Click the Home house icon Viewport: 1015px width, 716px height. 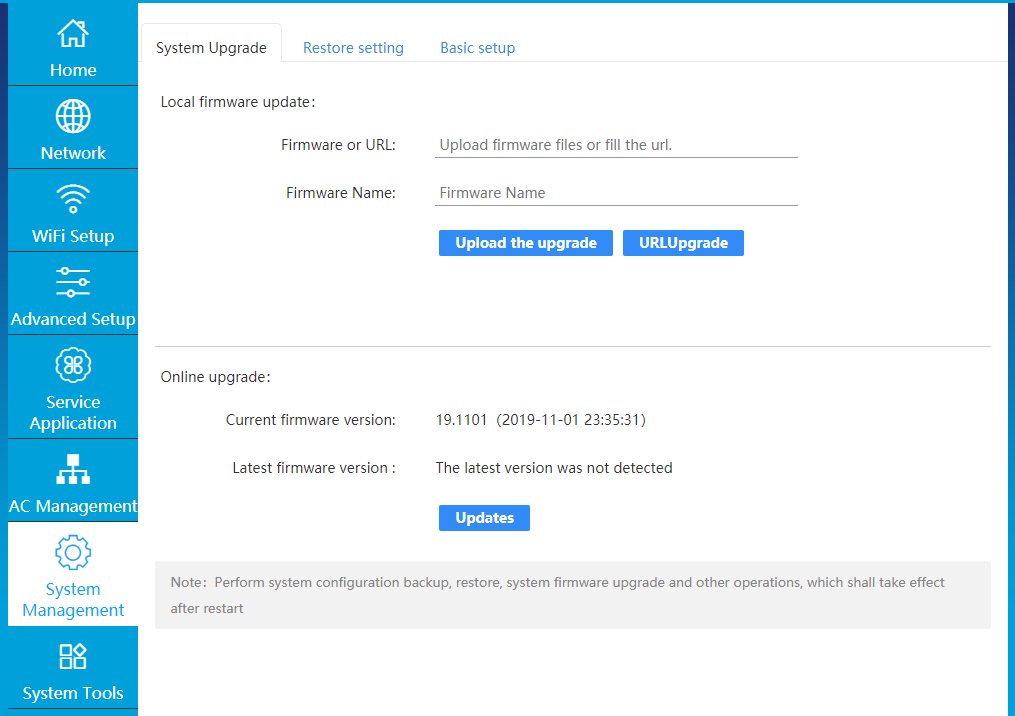pyautogui.click(x=72, y=33)
